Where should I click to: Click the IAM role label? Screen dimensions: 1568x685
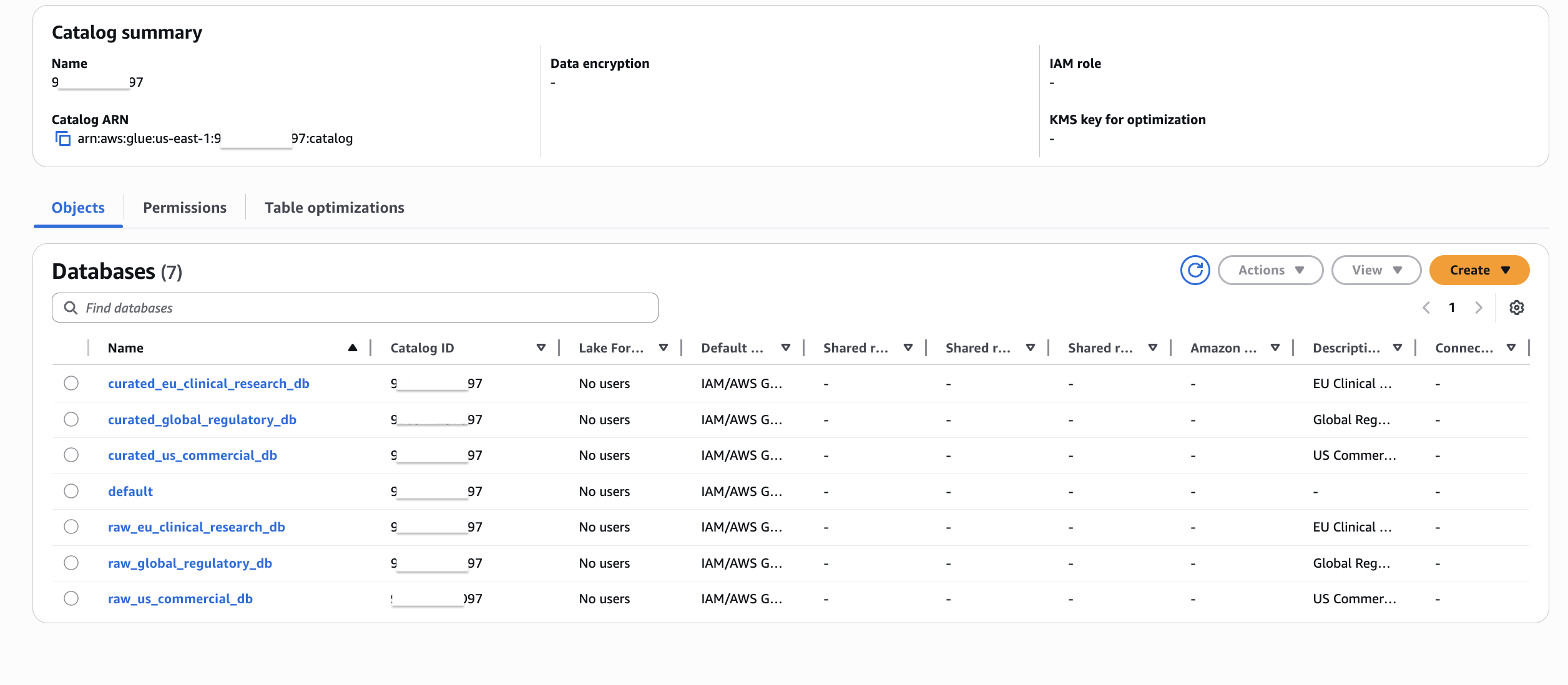(1075, 64)
